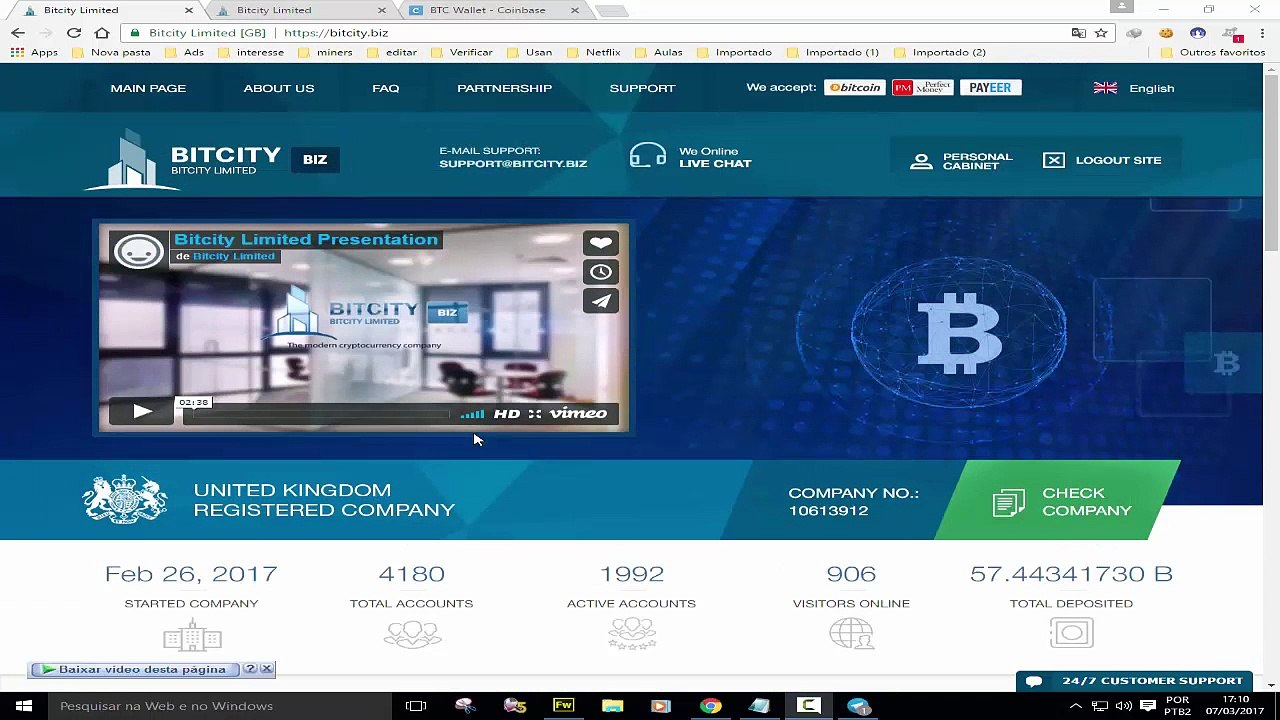The image size is (1280, 720).
Task: Go back using the browser back arrow
Action: (x=18, y=32)
